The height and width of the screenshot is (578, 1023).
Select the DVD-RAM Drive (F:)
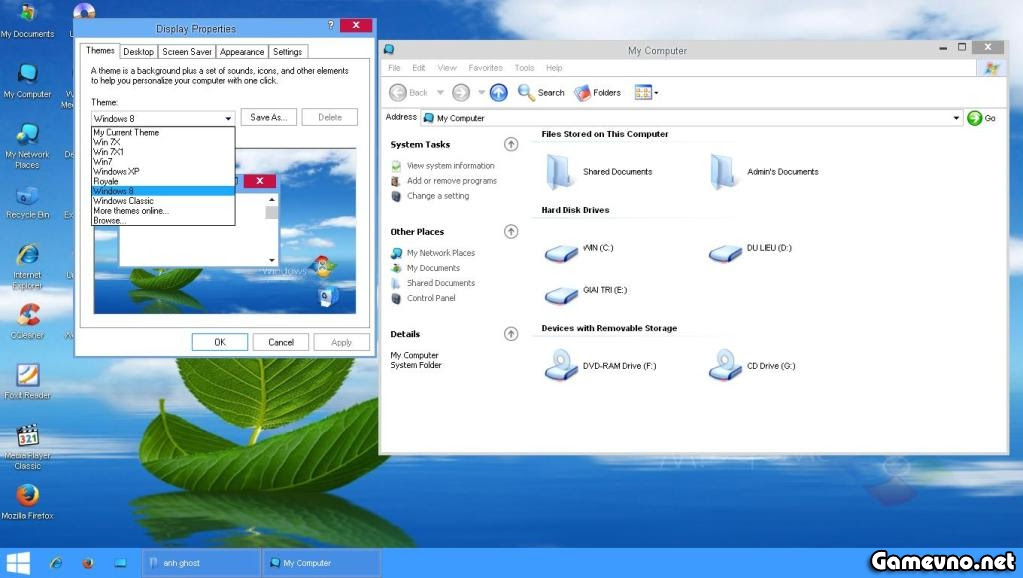600,364
